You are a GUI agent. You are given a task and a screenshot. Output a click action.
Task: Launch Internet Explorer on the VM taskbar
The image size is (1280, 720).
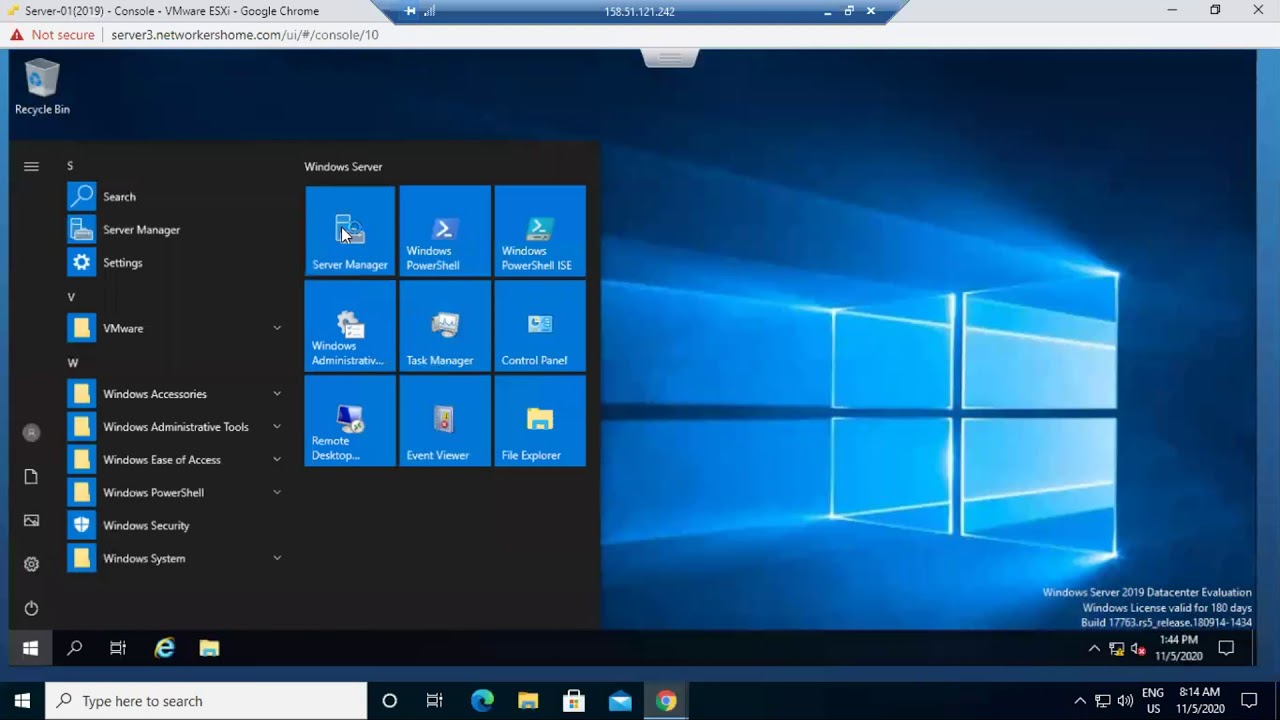[x=165, y=649]
